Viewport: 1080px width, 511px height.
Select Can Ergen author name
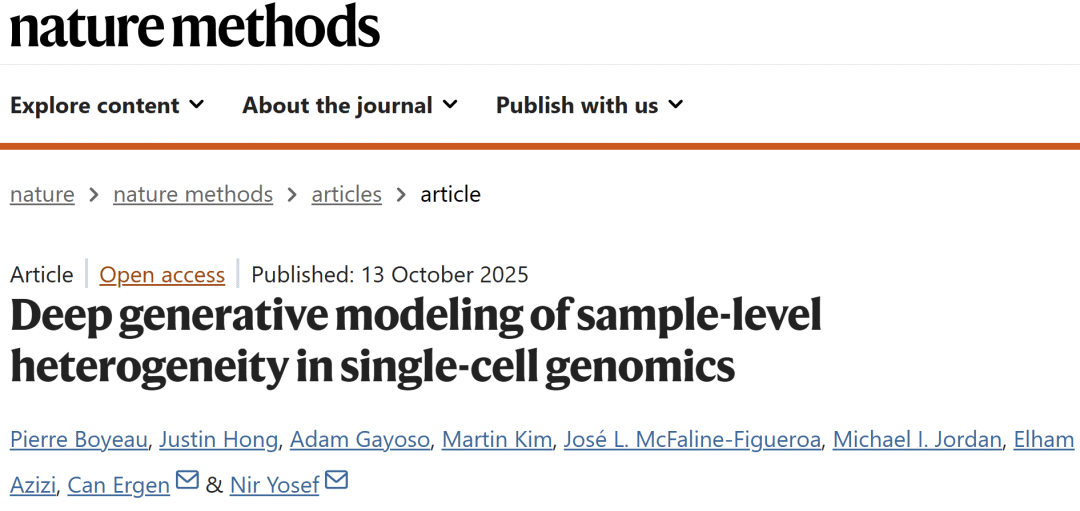pos(118,485)
